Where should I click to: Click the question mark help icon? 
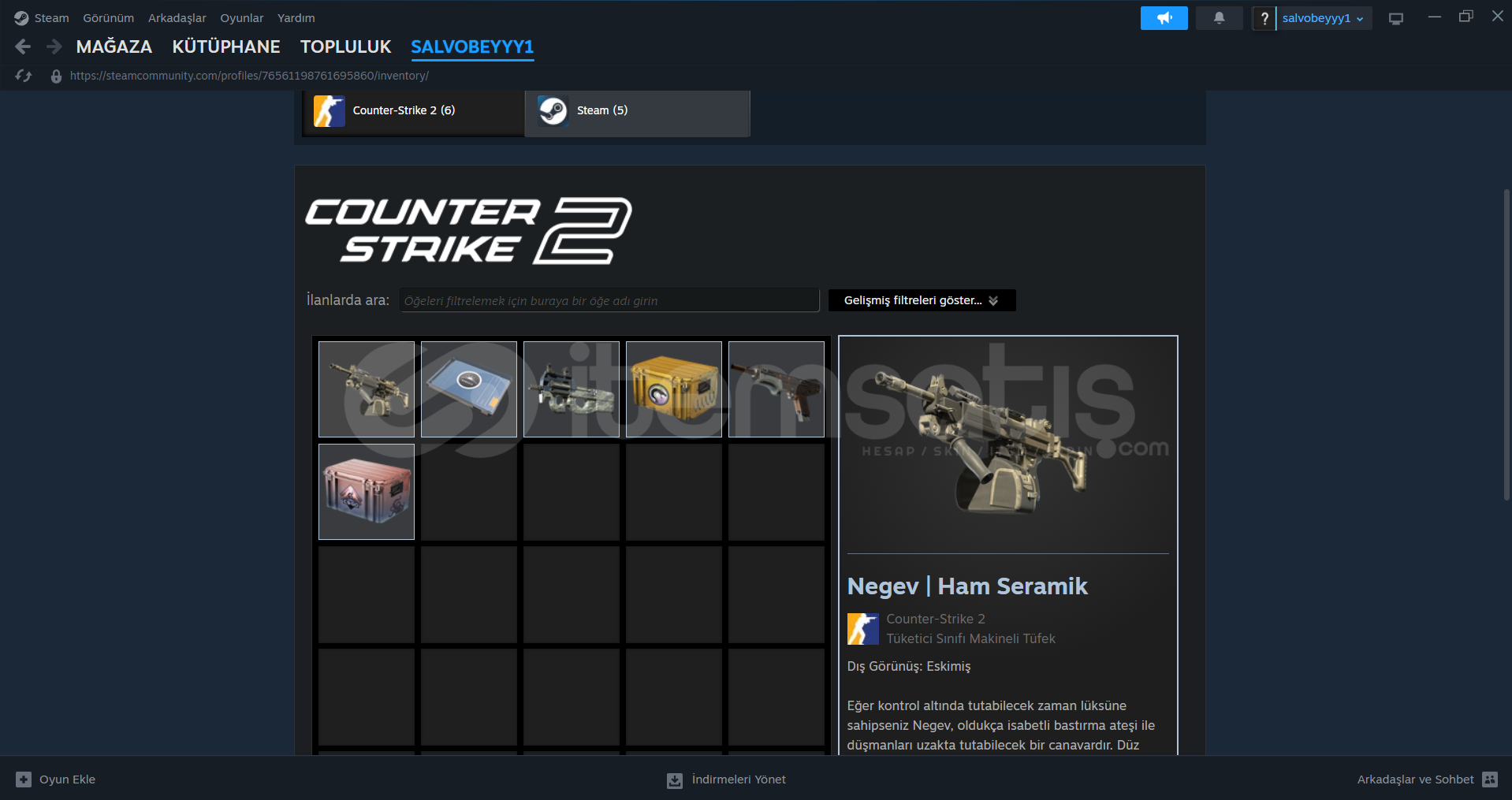click(x=1264, y=18)
